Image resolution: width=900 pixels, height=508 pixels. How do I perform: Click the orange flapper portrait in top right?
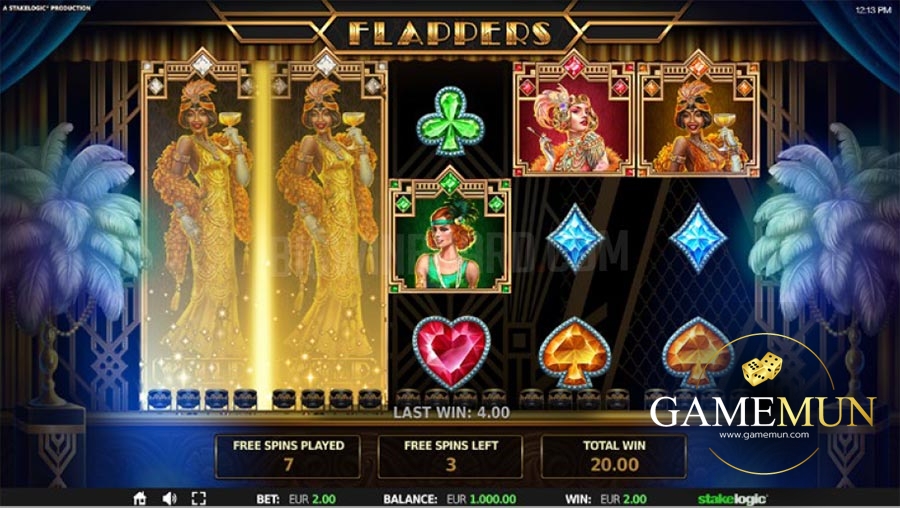point(699,117)
